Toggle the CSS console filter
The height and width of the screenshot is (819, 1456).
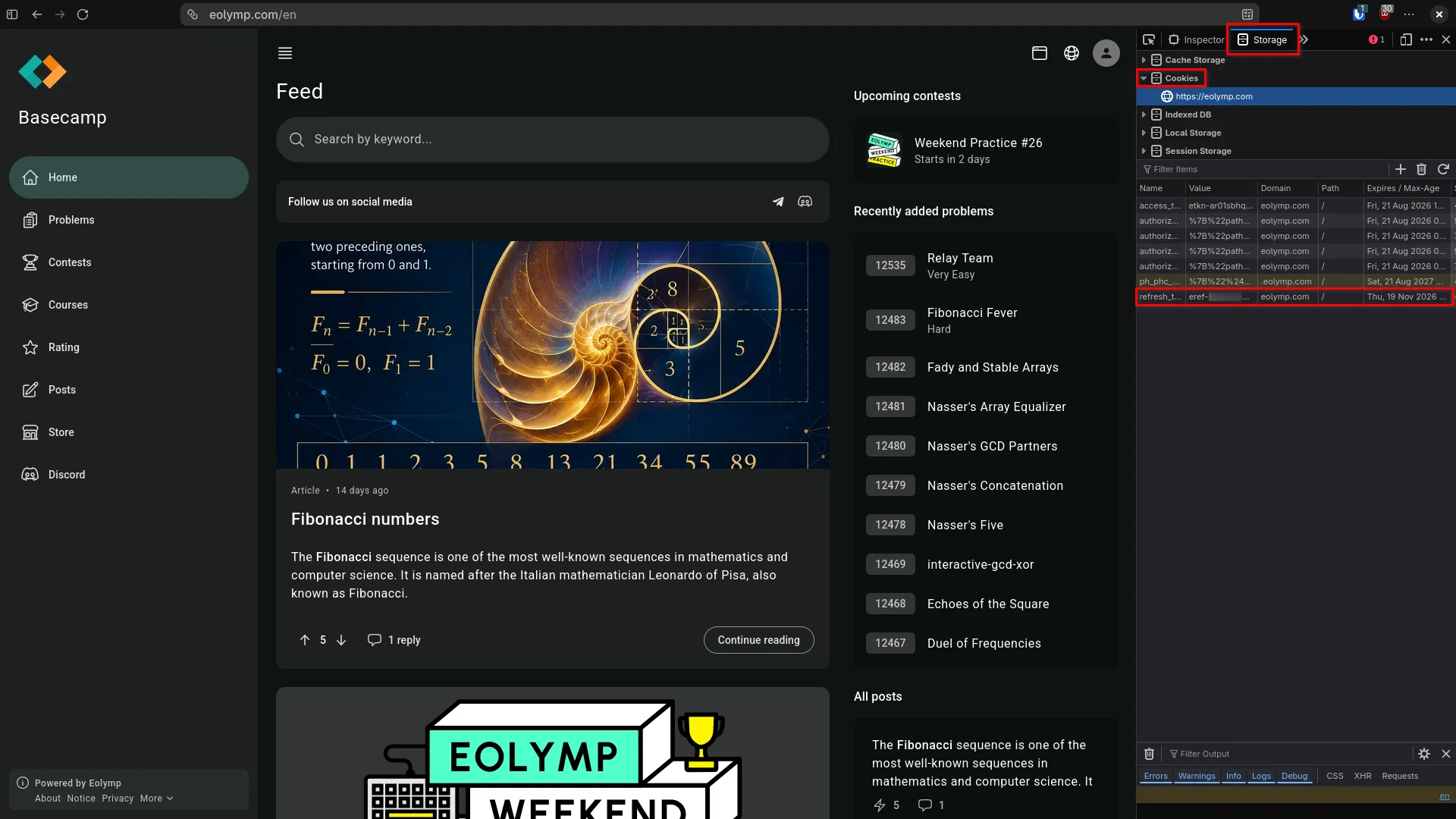click(x=1335, y=776)
